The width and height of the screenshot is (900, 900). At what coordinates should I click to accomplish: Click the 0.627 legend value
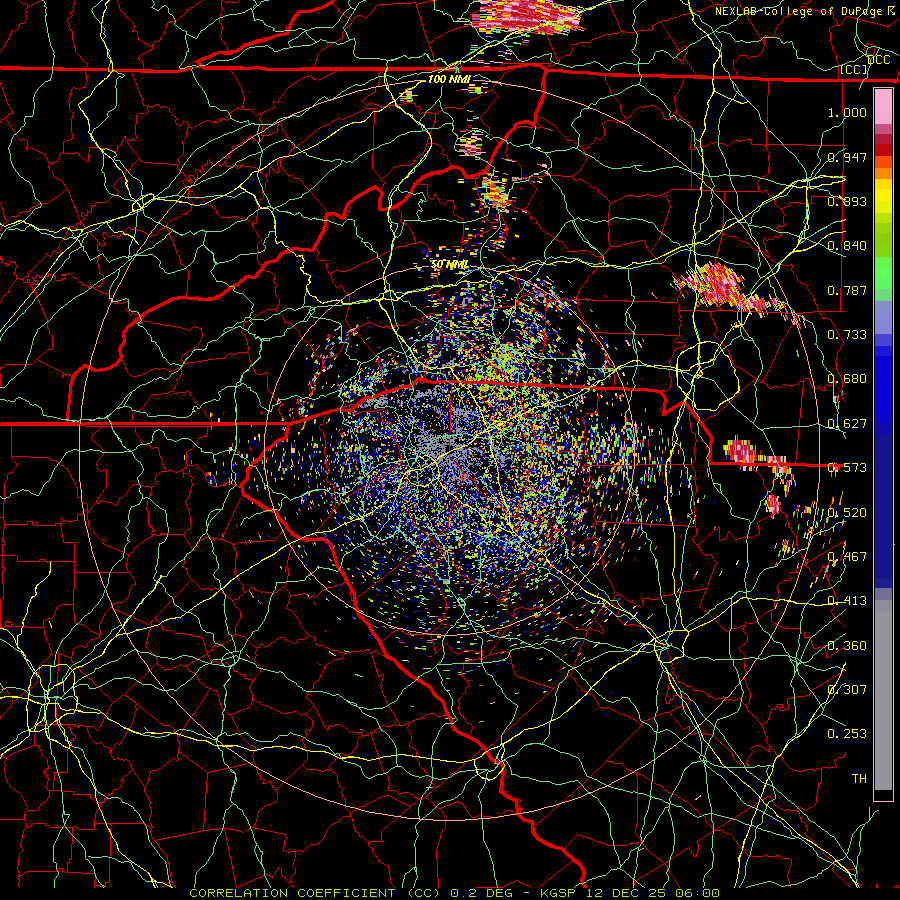(x=847, y=424)
